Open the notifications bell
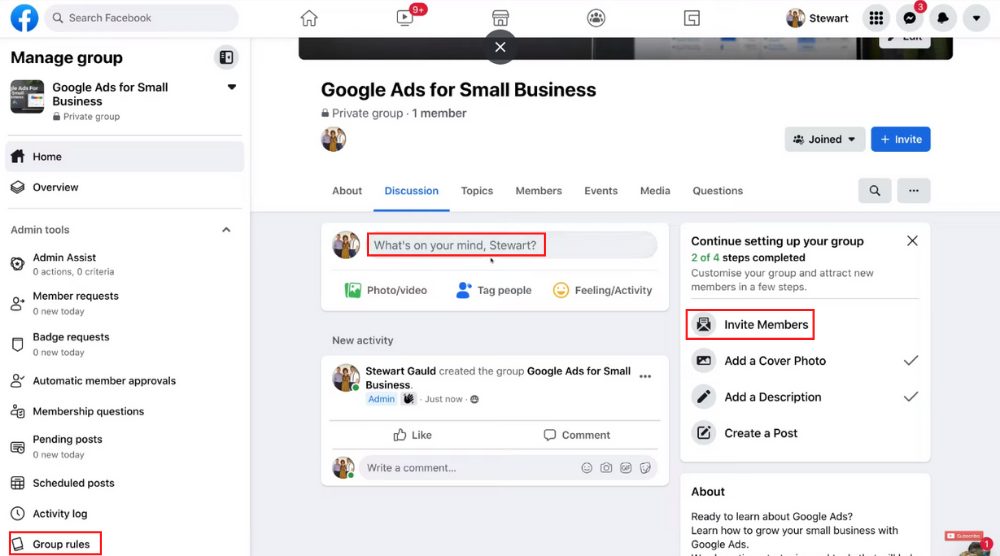This screenshot has height=556, width=1000. 943,18
